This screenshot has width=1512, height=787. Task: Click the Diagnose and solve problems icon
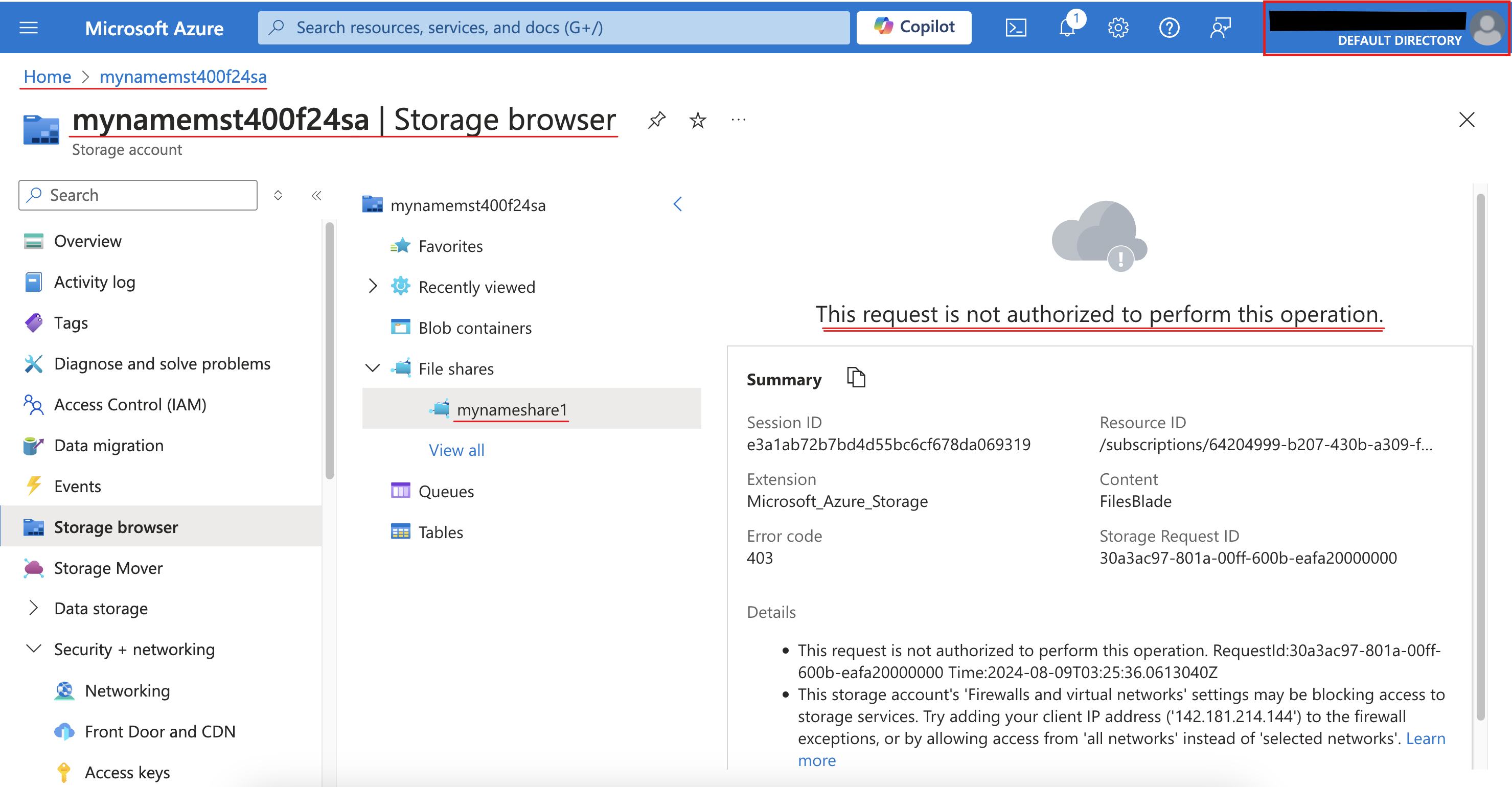33,364
